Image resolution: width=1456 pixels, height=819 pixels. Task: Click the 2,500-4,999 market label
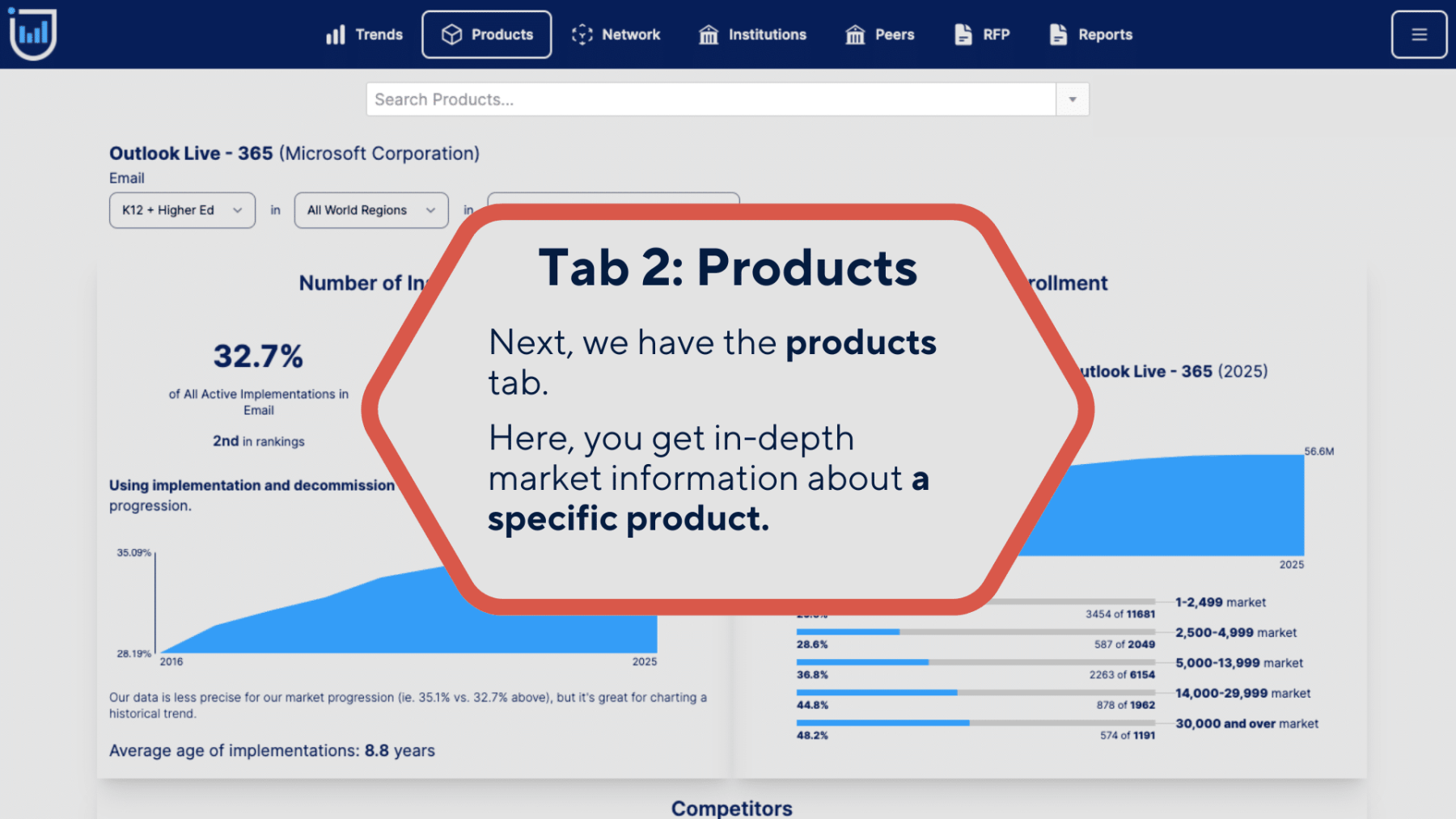1236,633
